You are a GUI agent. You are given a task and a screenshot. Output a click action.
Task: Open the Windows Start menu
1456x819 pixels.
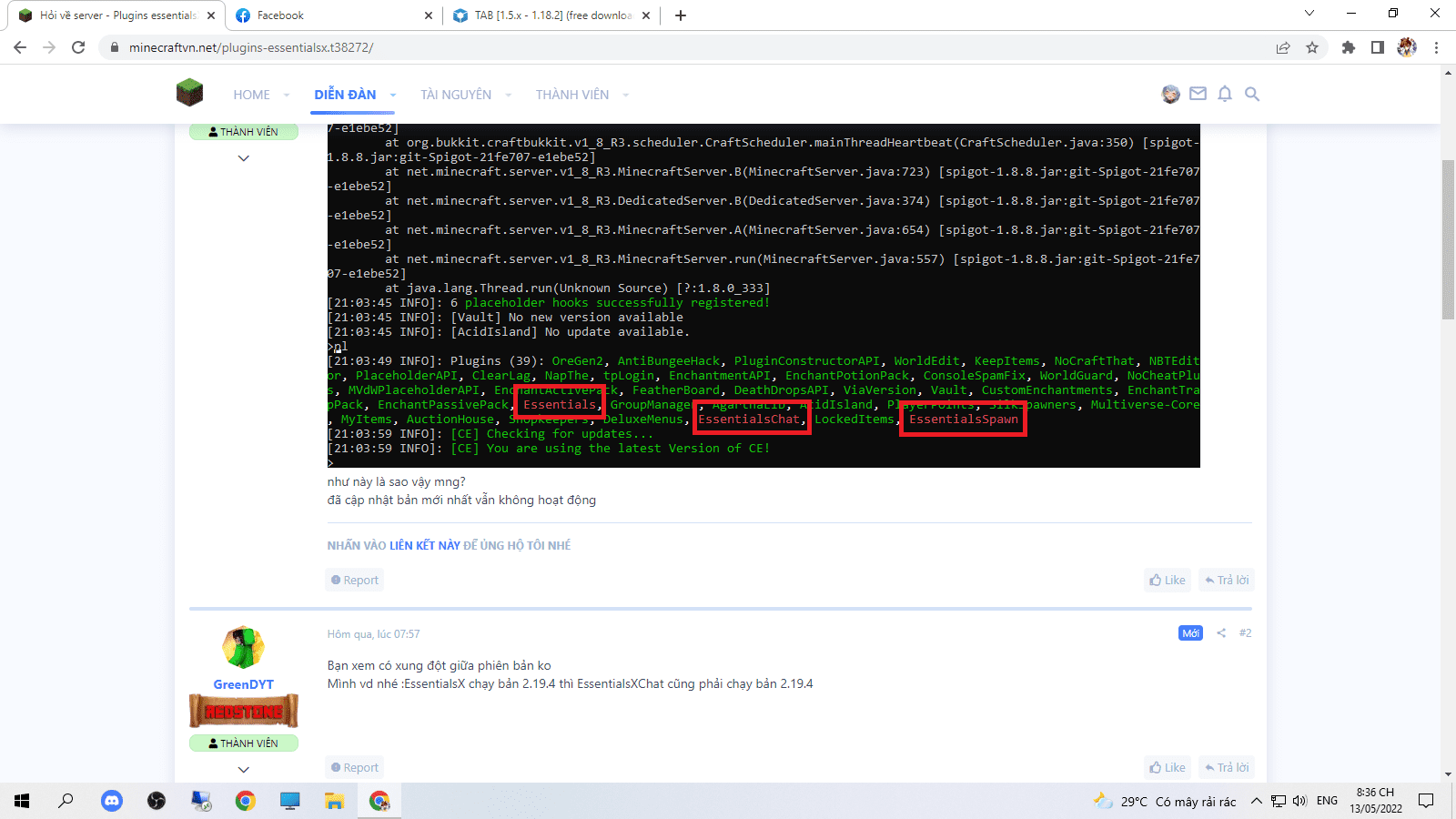click(22, 801)
